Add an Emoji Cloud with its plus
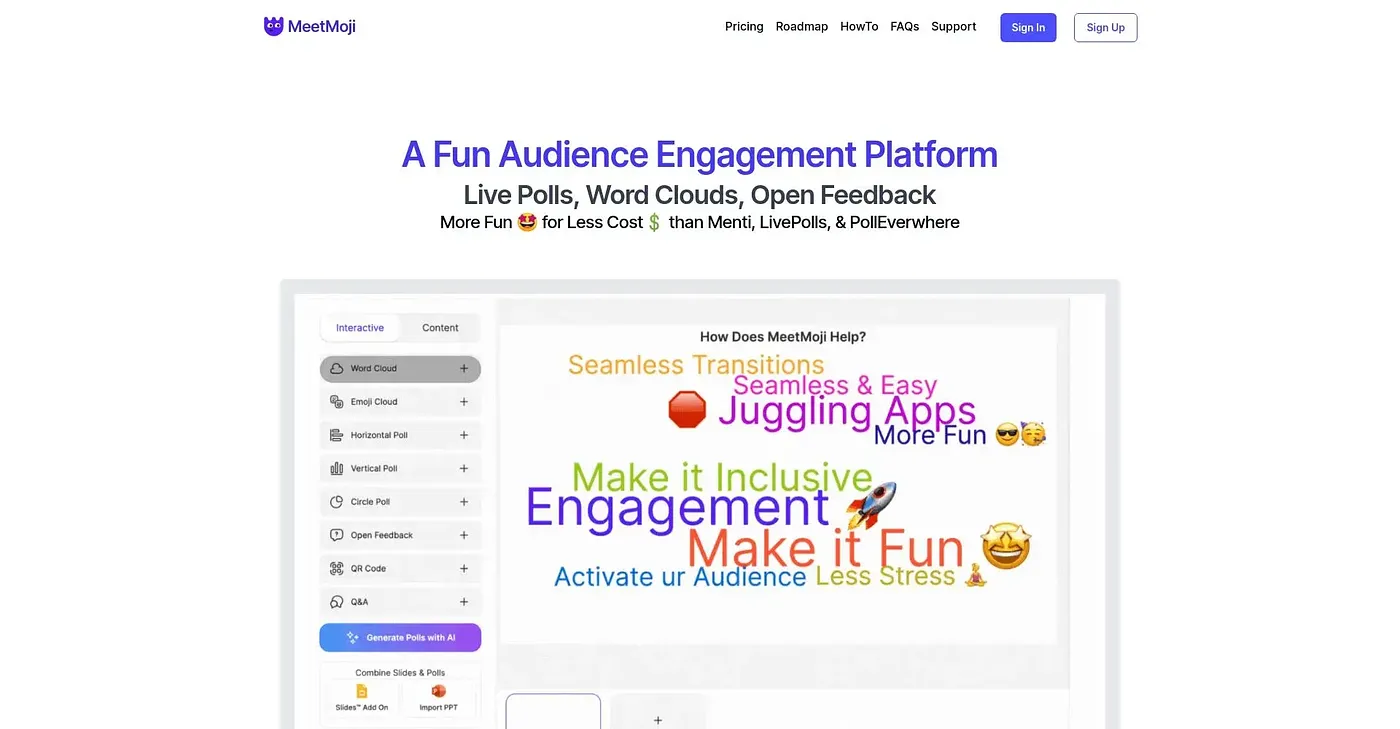The width and height of the screenshot is (1400, 729). (464, 402)
